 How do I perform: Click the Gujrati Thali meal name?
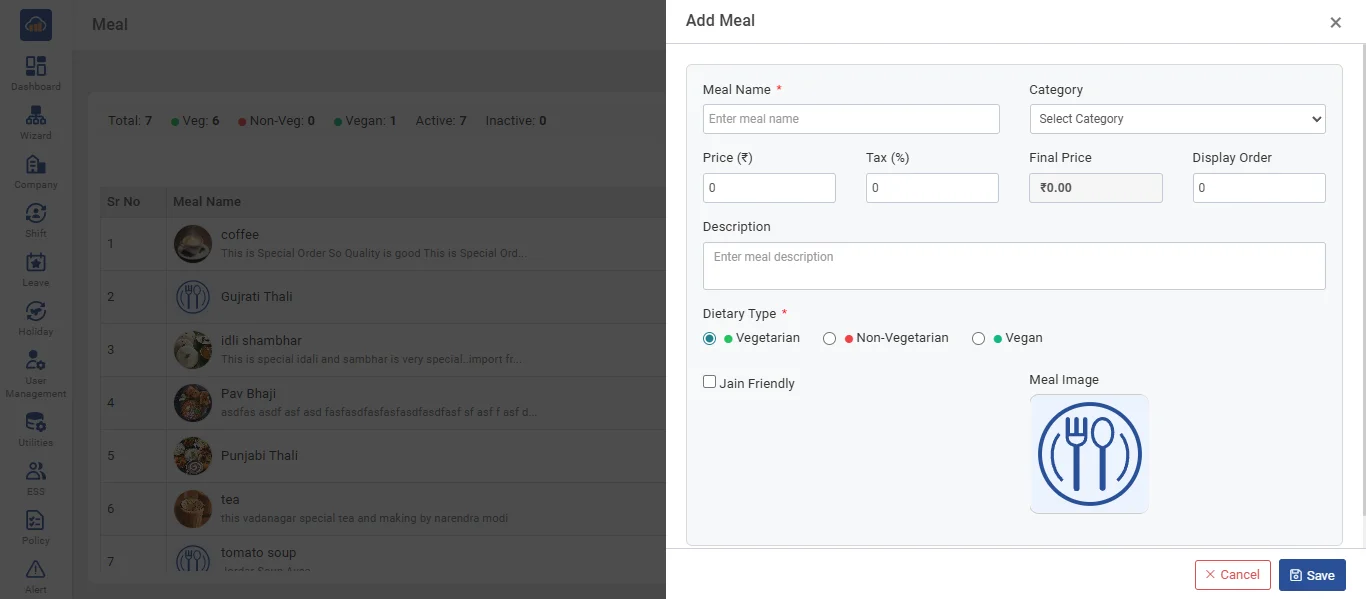pyautogui.click(x=257, y=297)
